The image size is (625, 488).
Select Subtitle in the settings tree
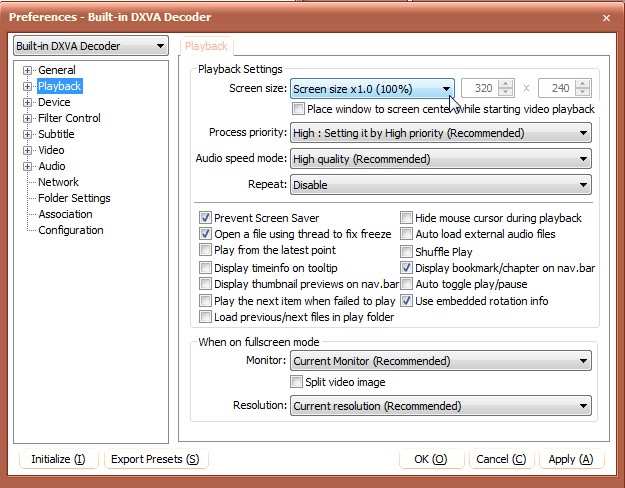[56, 134]
